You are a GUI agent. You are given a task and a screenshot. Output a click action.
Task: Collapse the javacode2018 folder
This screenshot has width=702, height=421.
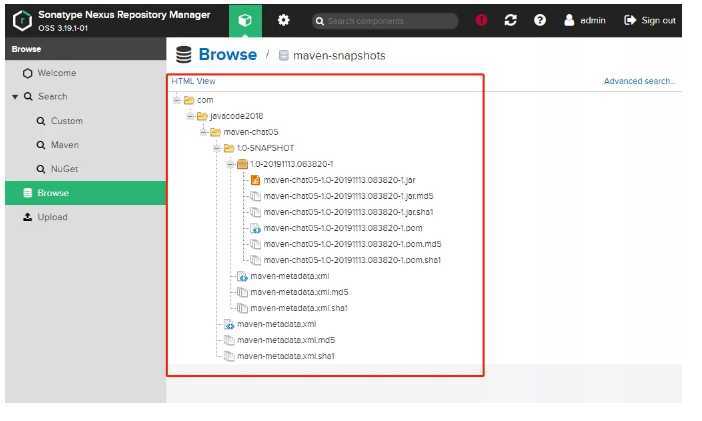click(190, 116)
